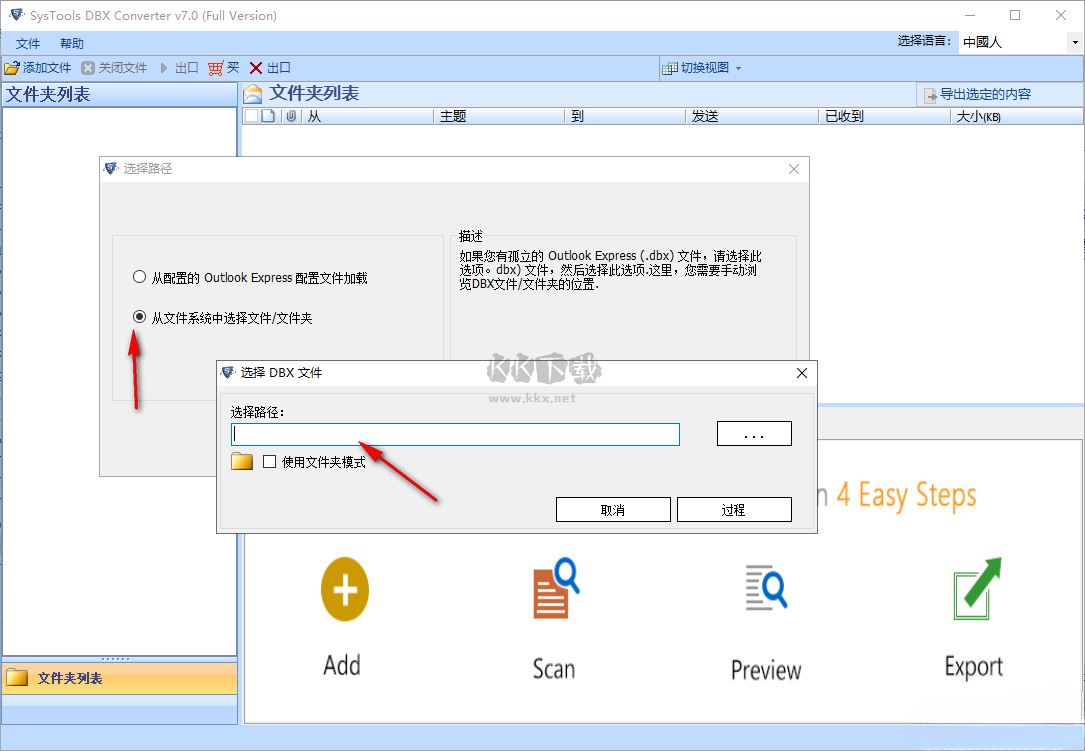Viewport: 1085px width, 751px height.
Task: Select 从文件系统中选择文件/文件夹 option
Action: pos(139,317)
